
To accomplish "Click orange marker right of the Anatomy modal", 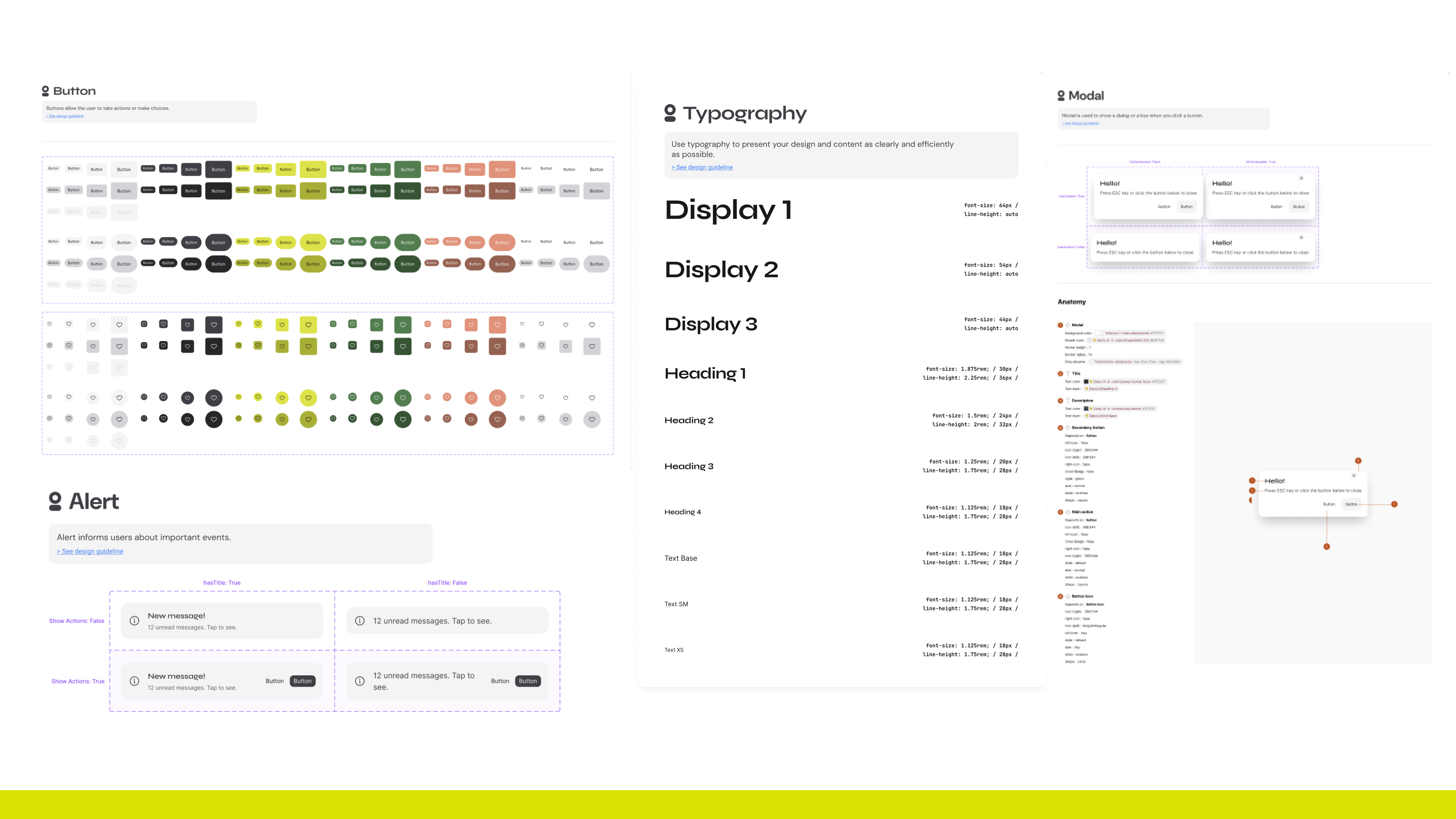I will coord(1394,504).
